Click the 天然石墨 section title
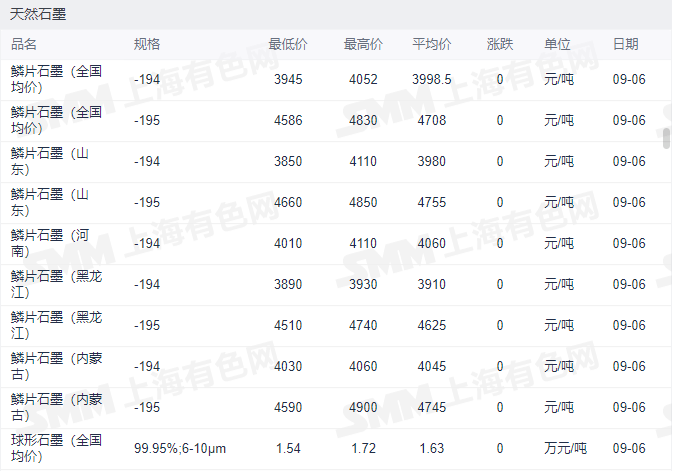This screenshot has width=677, height=471. 38,14
